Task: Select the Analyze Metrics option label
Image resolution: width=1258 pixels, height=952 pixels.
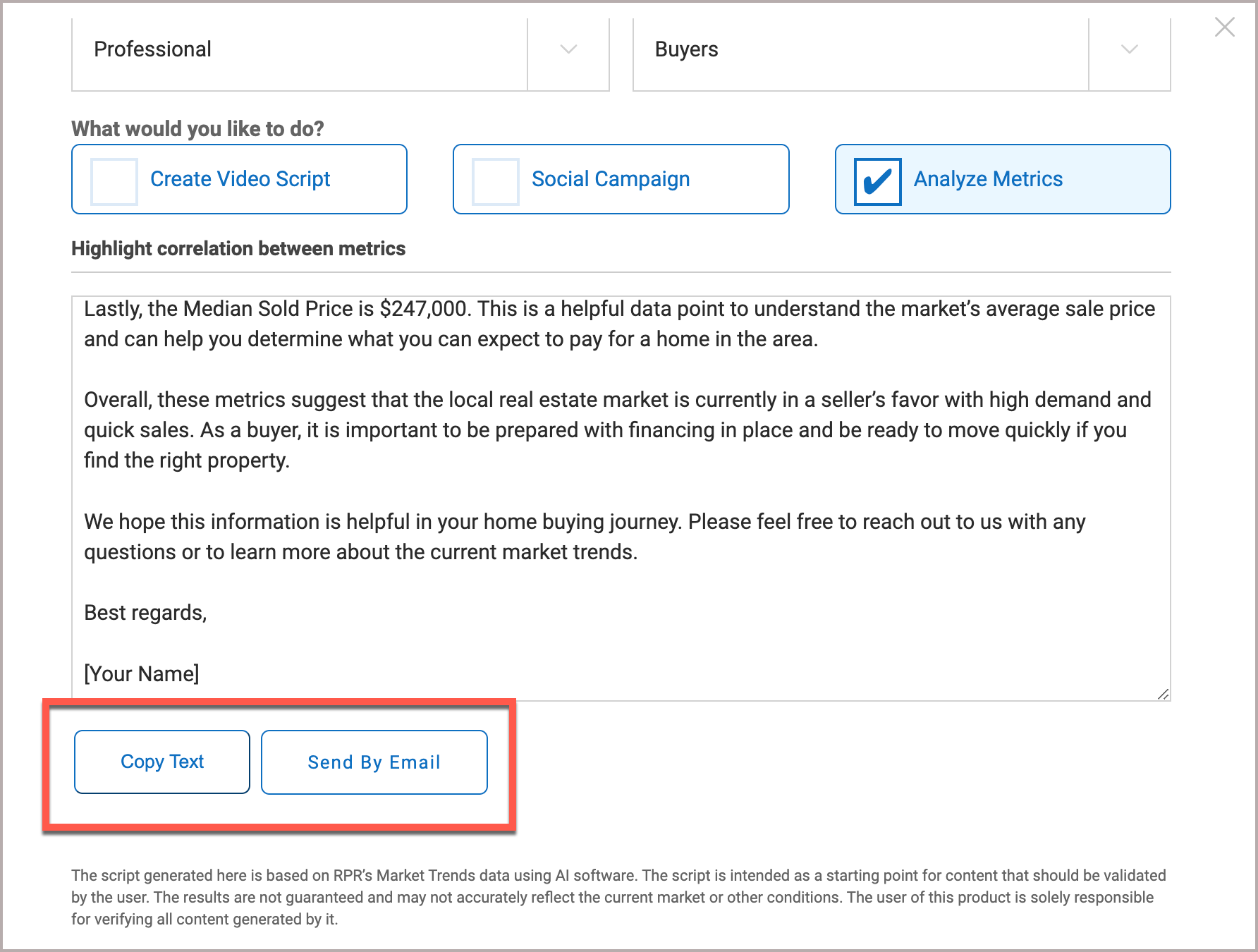Action: click(x=987, y=179)
